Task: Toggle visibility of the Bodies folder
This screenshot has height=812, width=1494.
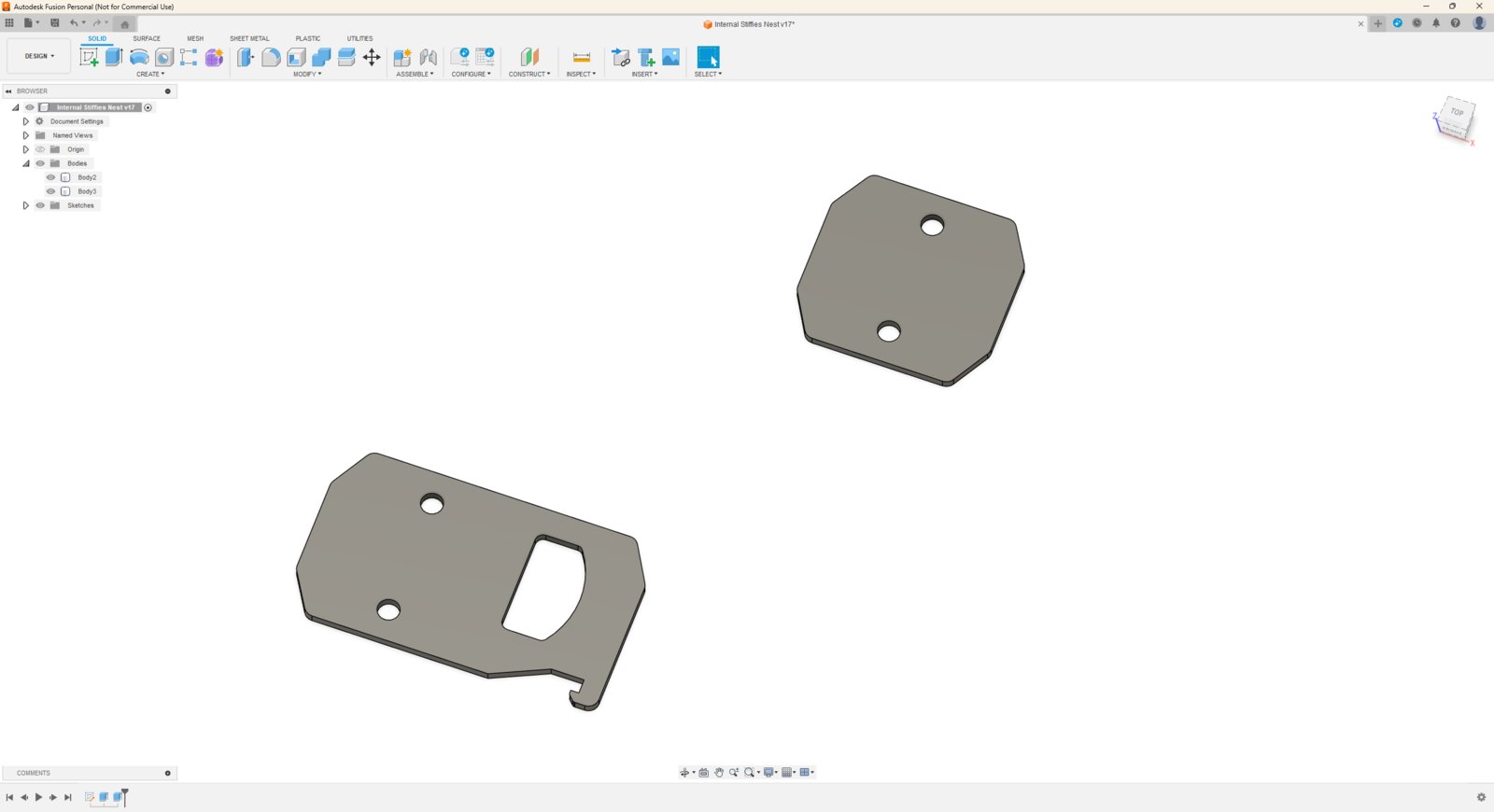Action: [x=40, y=163]
